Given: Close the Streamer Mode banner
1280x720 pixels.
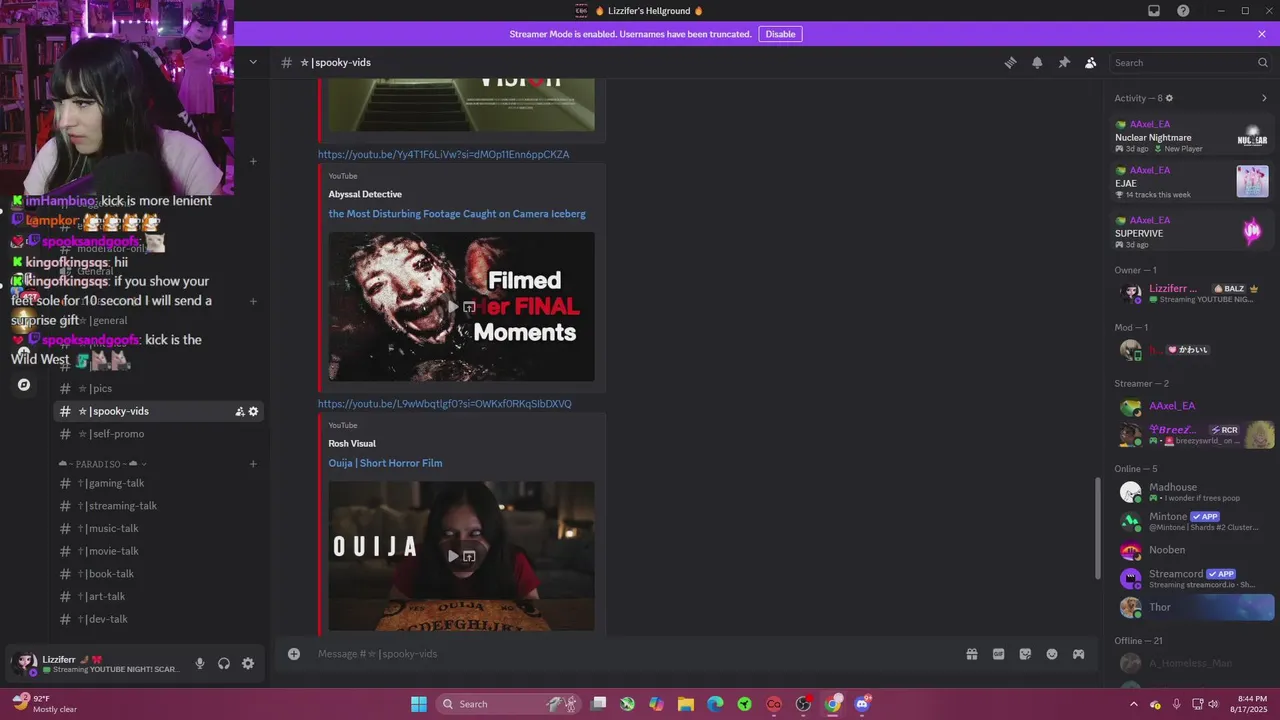Looking at the screenshot, I should 1262,34.
